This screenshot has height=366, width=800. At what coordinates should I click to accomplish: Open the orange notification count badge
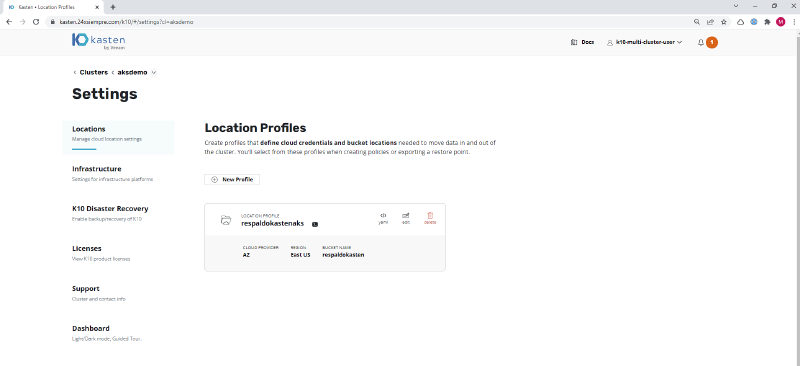pyautogui.click(x=712, y=42)
